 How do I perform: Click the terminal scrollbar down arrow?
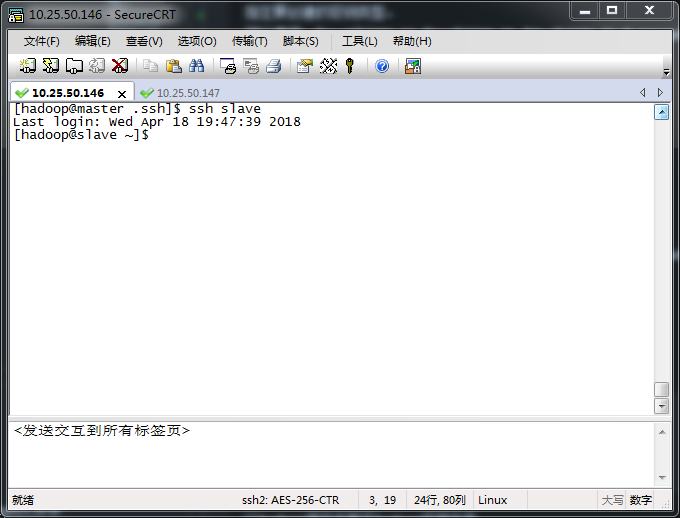(661, 406)
